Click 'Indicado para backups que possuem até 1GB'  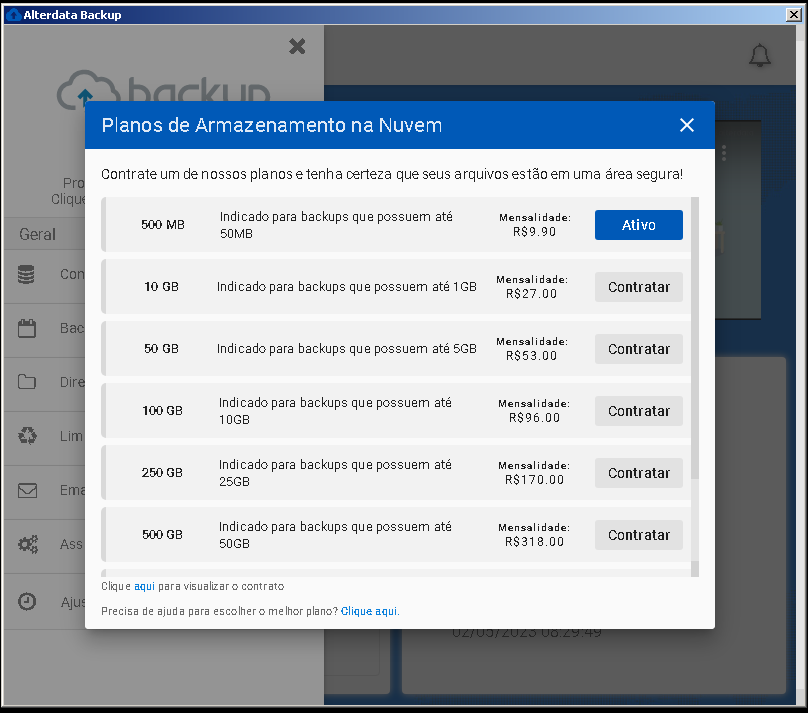pos(347,287)
